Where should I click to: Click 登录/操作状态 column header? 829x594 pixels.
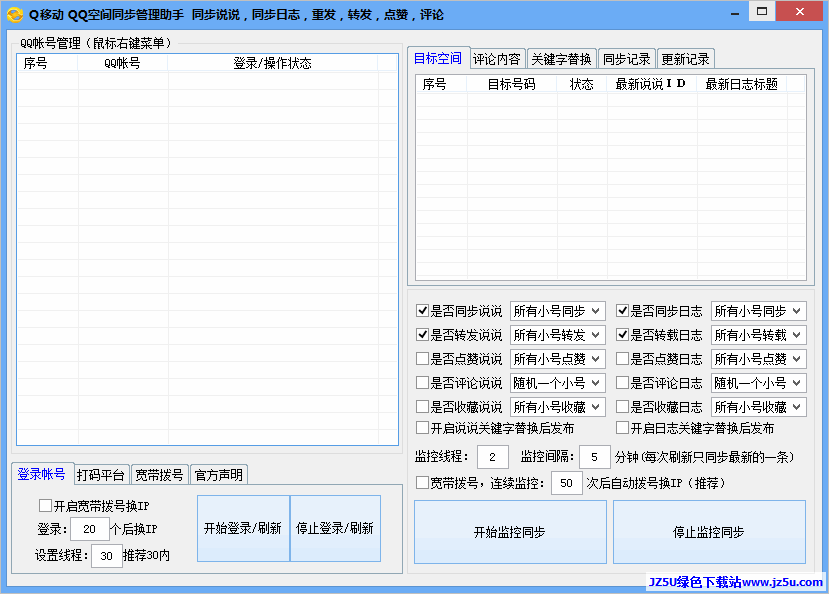[x=273, y=63]
